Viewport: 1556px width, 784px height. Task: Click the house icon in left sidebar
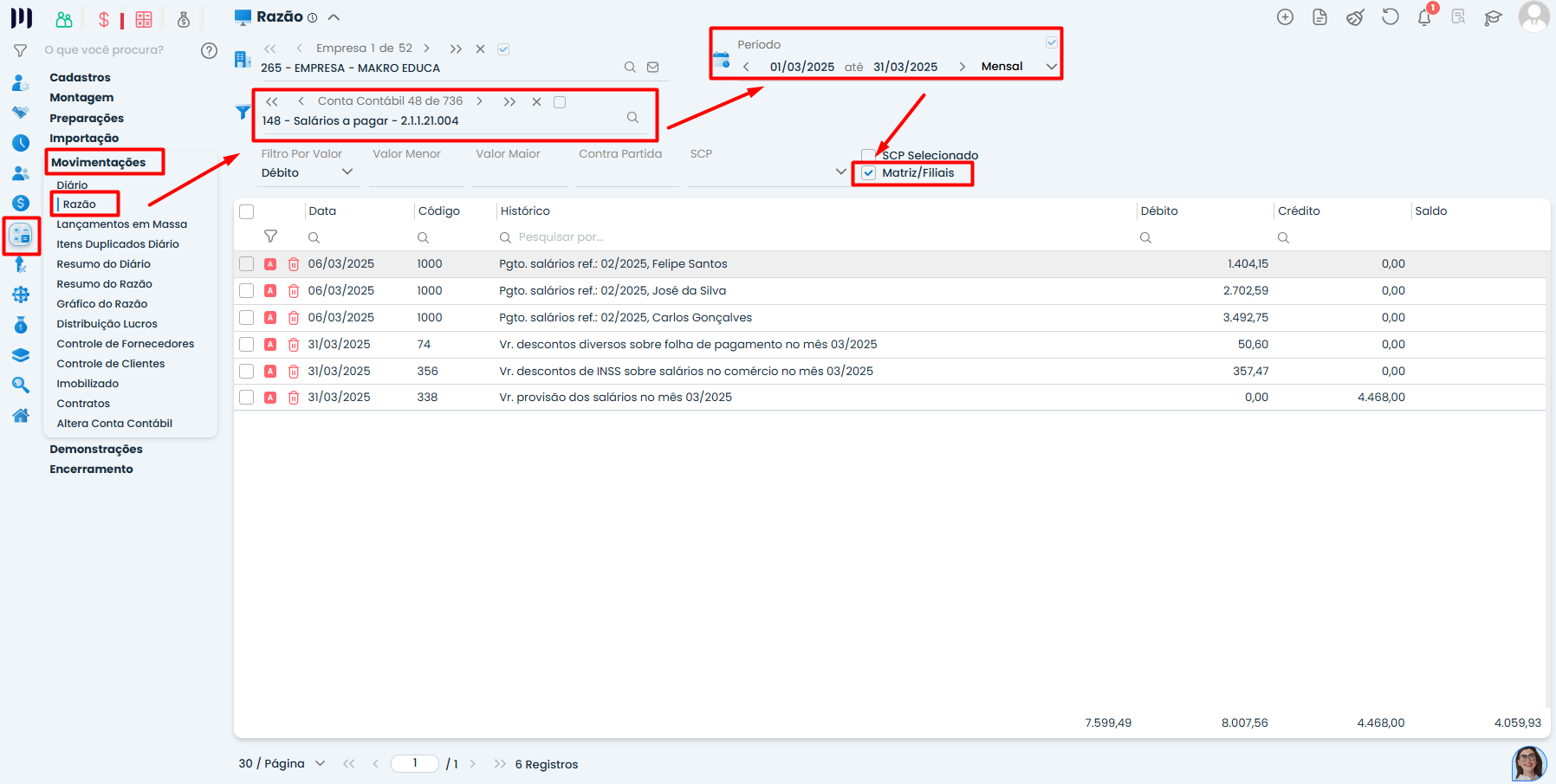[21, 416]
